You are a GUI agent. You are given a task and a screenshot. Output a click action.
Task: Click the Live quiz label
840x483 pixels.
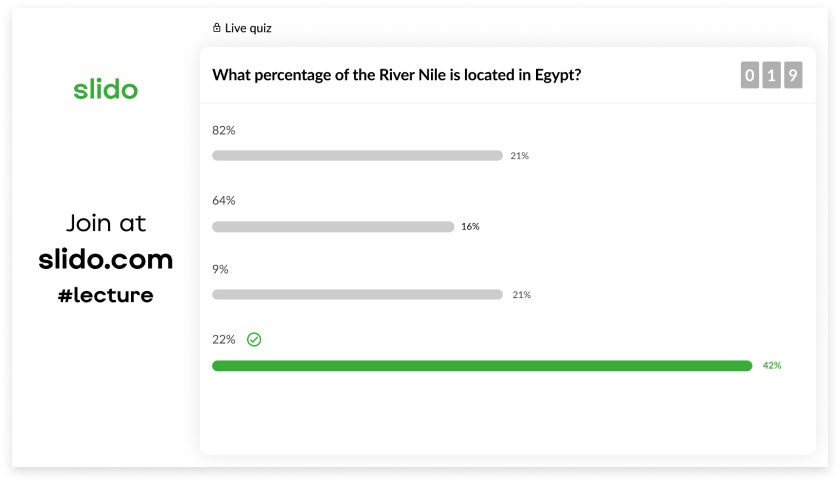(x=248, y=28)
